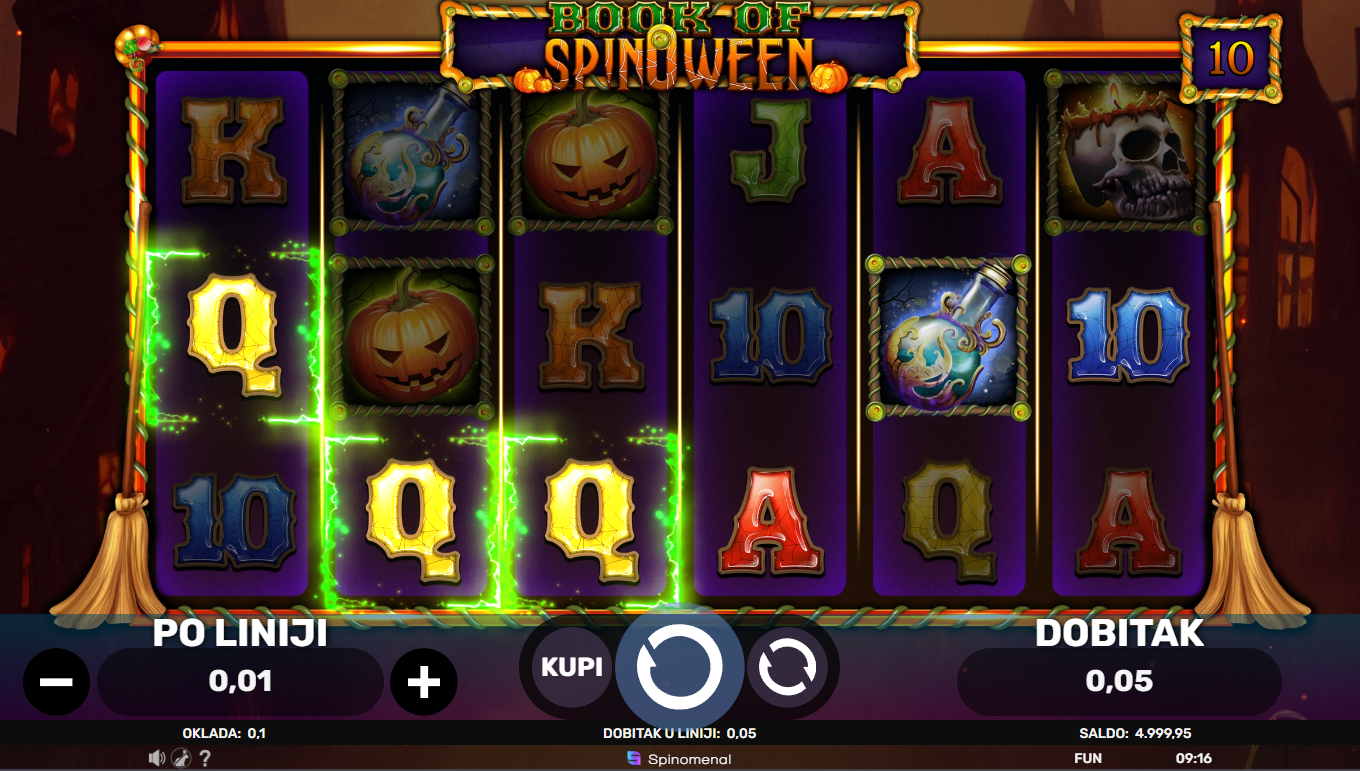Viewport: 1360px width, 771px height.
Task: Click the green J symbol
Action: [x=769, y=153]
